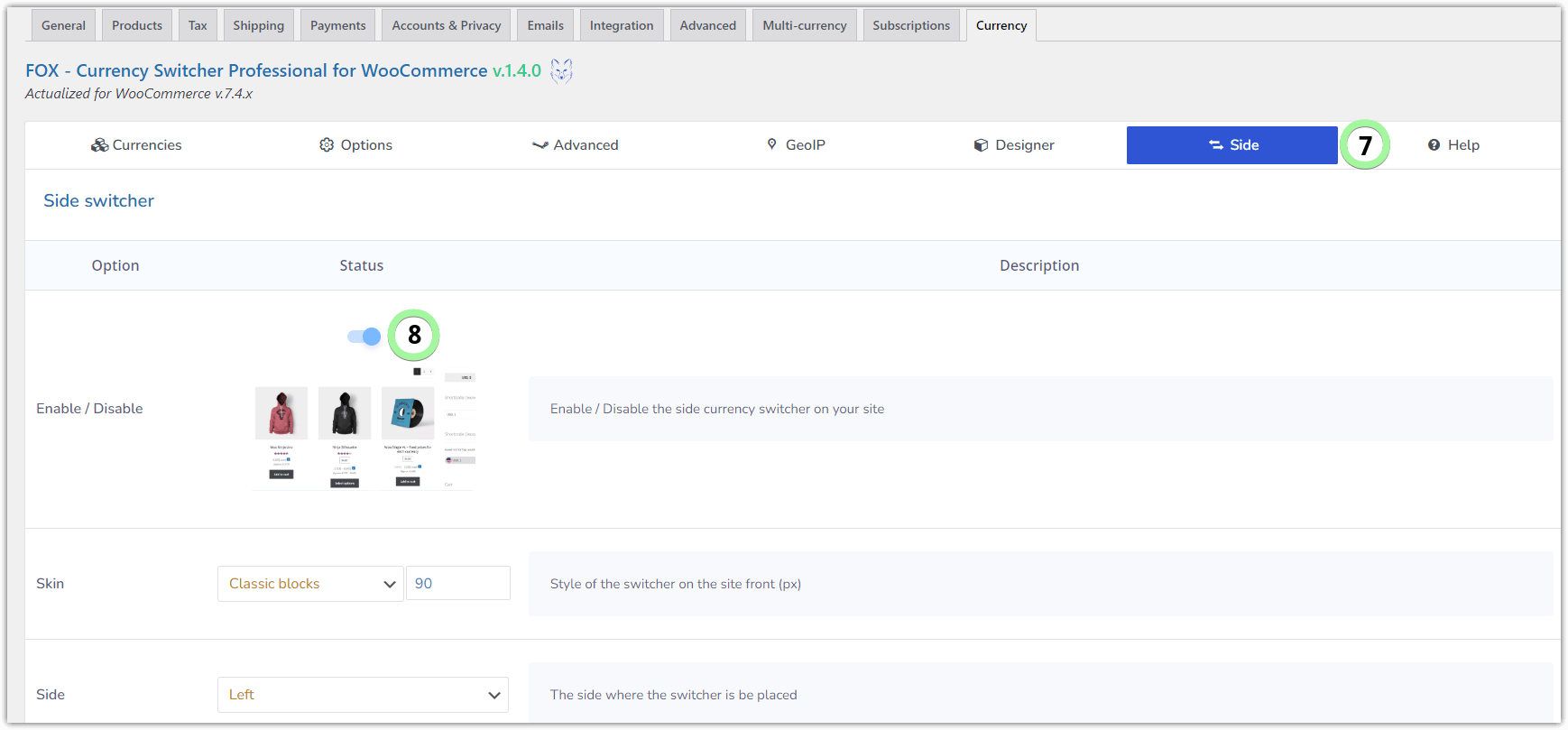1568x730 pixels.
Task: Open the GeoIP section
Action: click(796, 145)
